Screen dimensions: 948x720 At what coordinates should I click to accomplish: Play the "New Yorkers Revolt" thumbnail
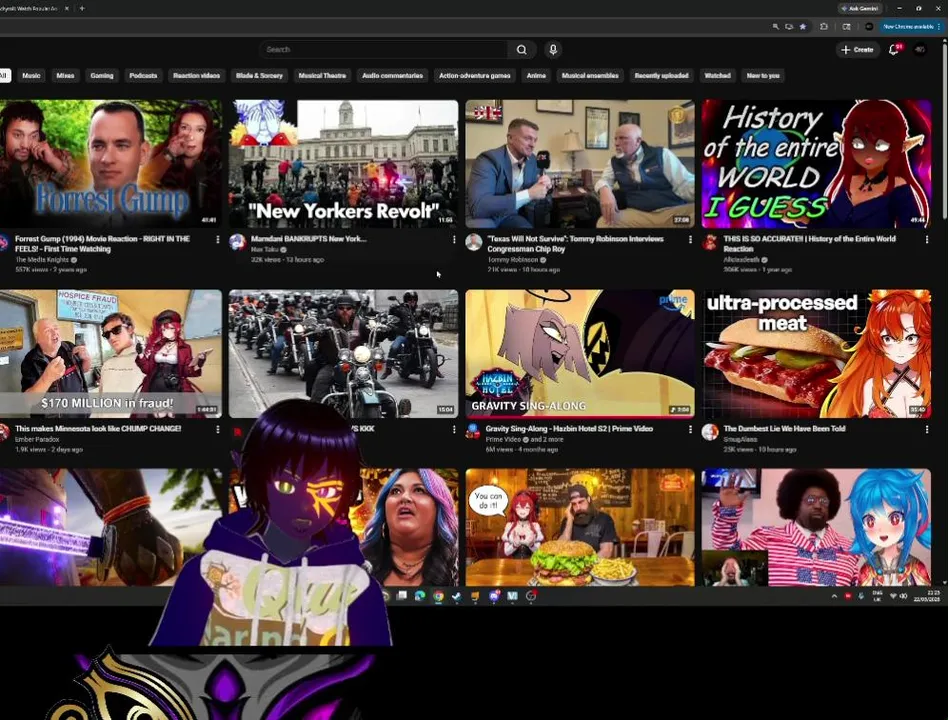pyautogui.click(x=343, y=164)
